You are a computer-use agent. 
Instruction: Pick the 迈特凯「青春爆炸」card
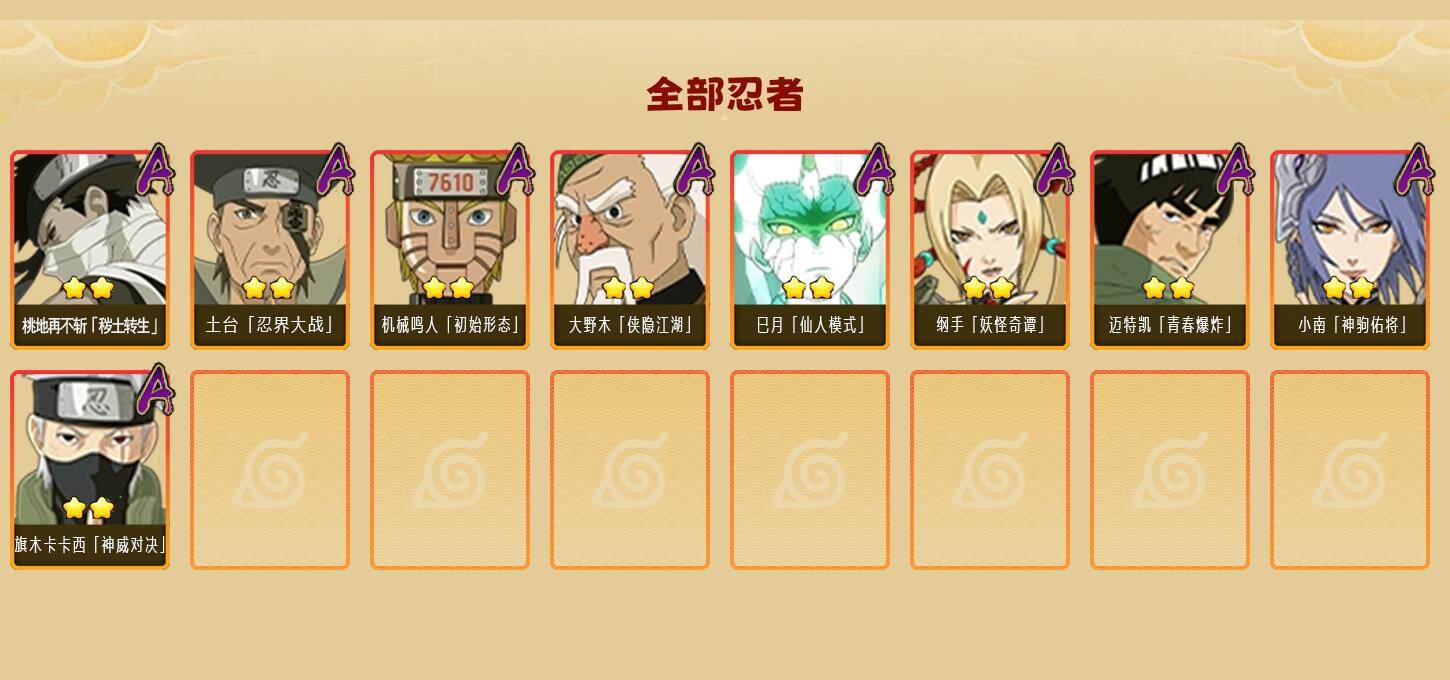click(1170, 250)
